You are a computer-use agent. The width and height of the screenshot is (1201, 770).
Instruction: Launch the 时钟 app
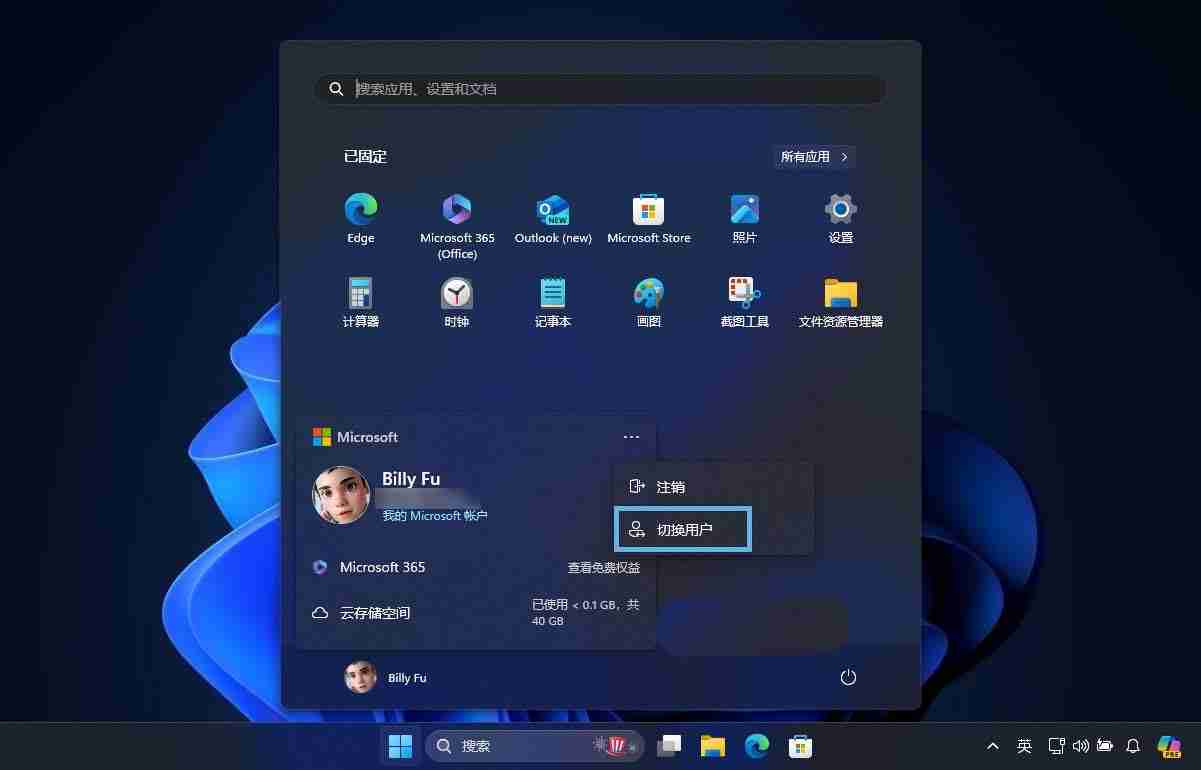point(457,295)
